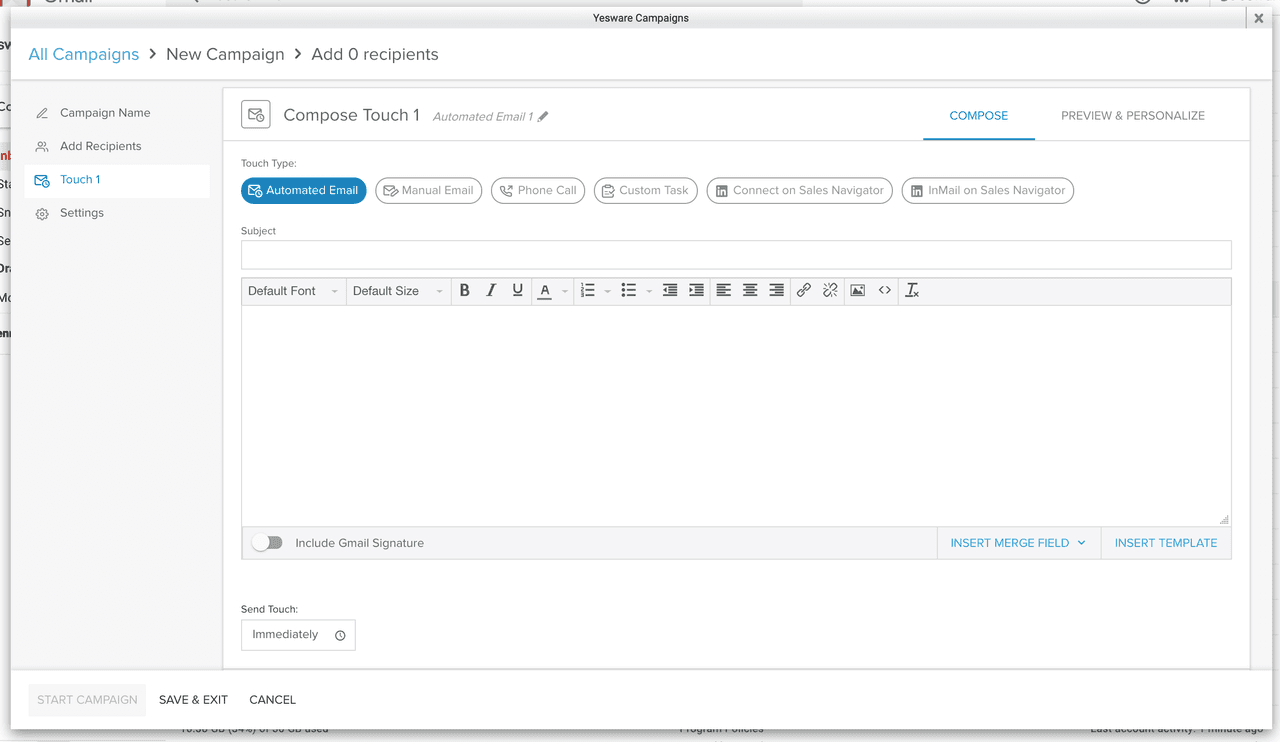Center align text

[750, 291]
